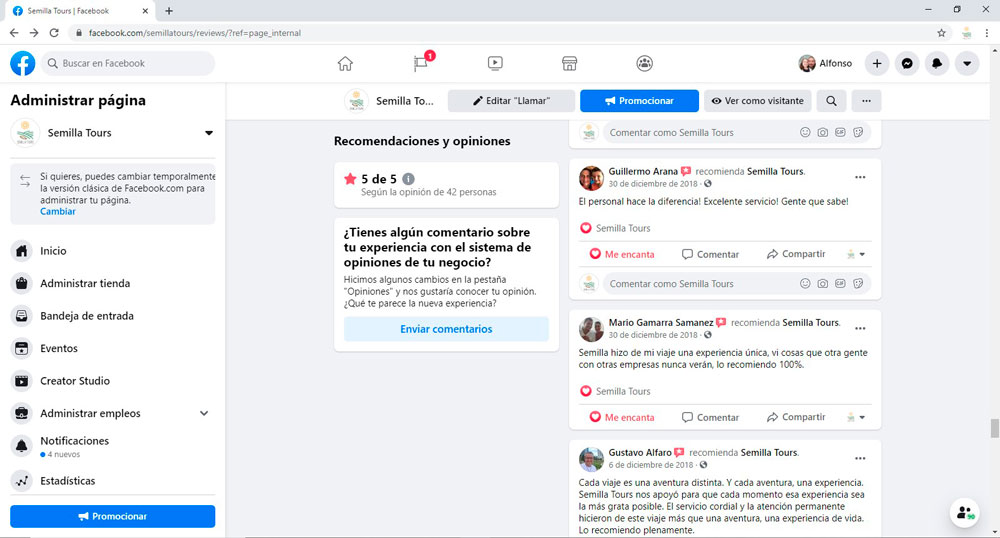The height and width of the screenshot is (538, 1000).
Task: Click Ver como visitante button
Action: pos(758,101)
